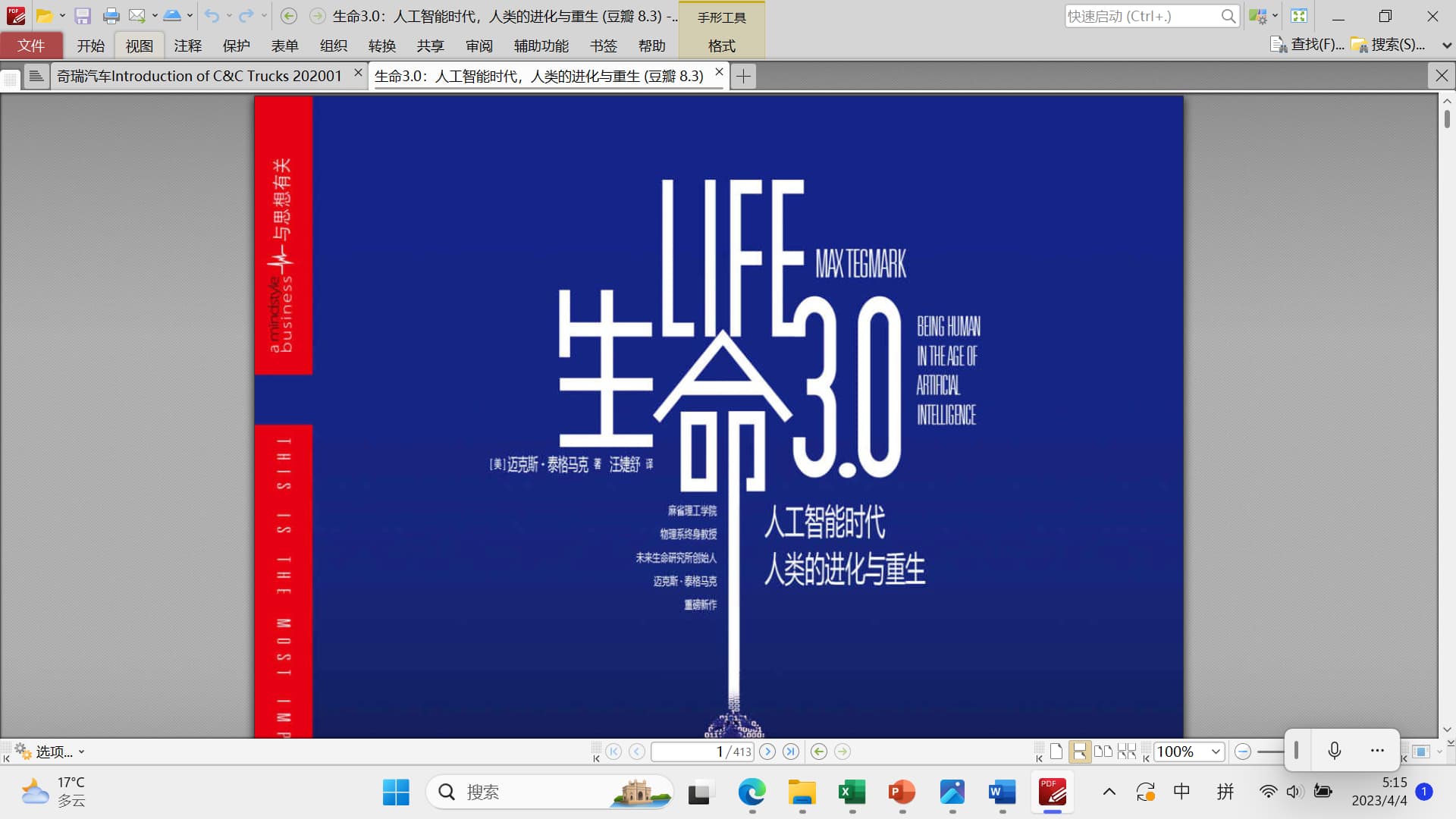Screen dimensions: 1456x819
Task: Enable continuous page scrolling mode
Action: [x=1079, y=752]
